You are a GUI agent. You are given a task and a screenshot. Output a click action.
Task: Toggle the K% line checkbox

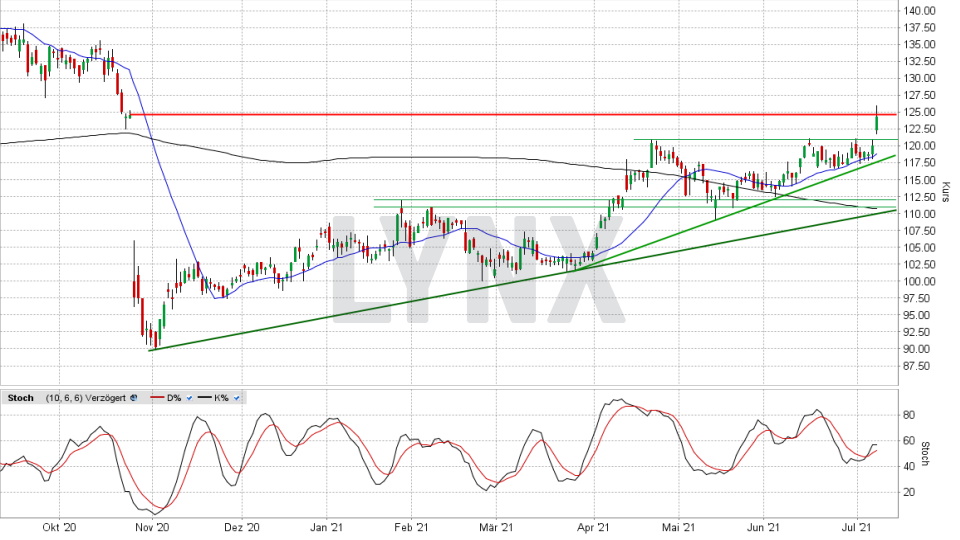[x=237, y=398]
